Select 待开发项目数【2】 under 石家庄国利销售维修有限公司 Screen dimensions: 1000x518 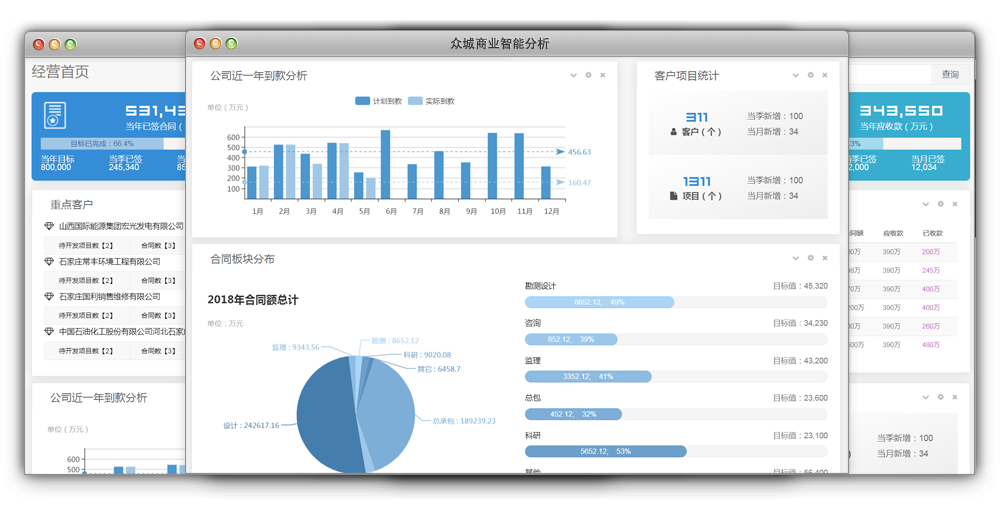point(86,315)
